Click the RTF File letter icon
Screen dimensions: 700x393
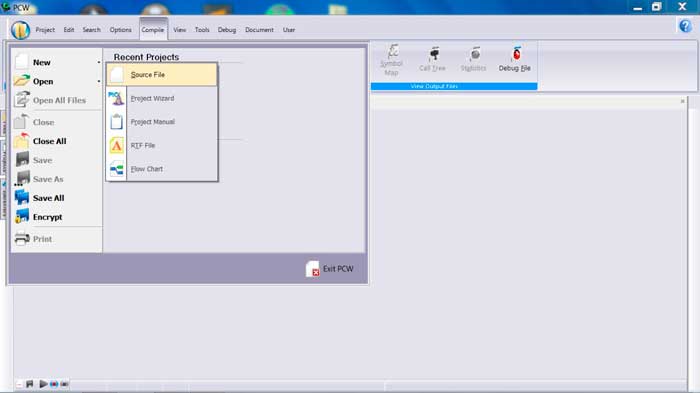pyautogui.click(x=117, y=145)
